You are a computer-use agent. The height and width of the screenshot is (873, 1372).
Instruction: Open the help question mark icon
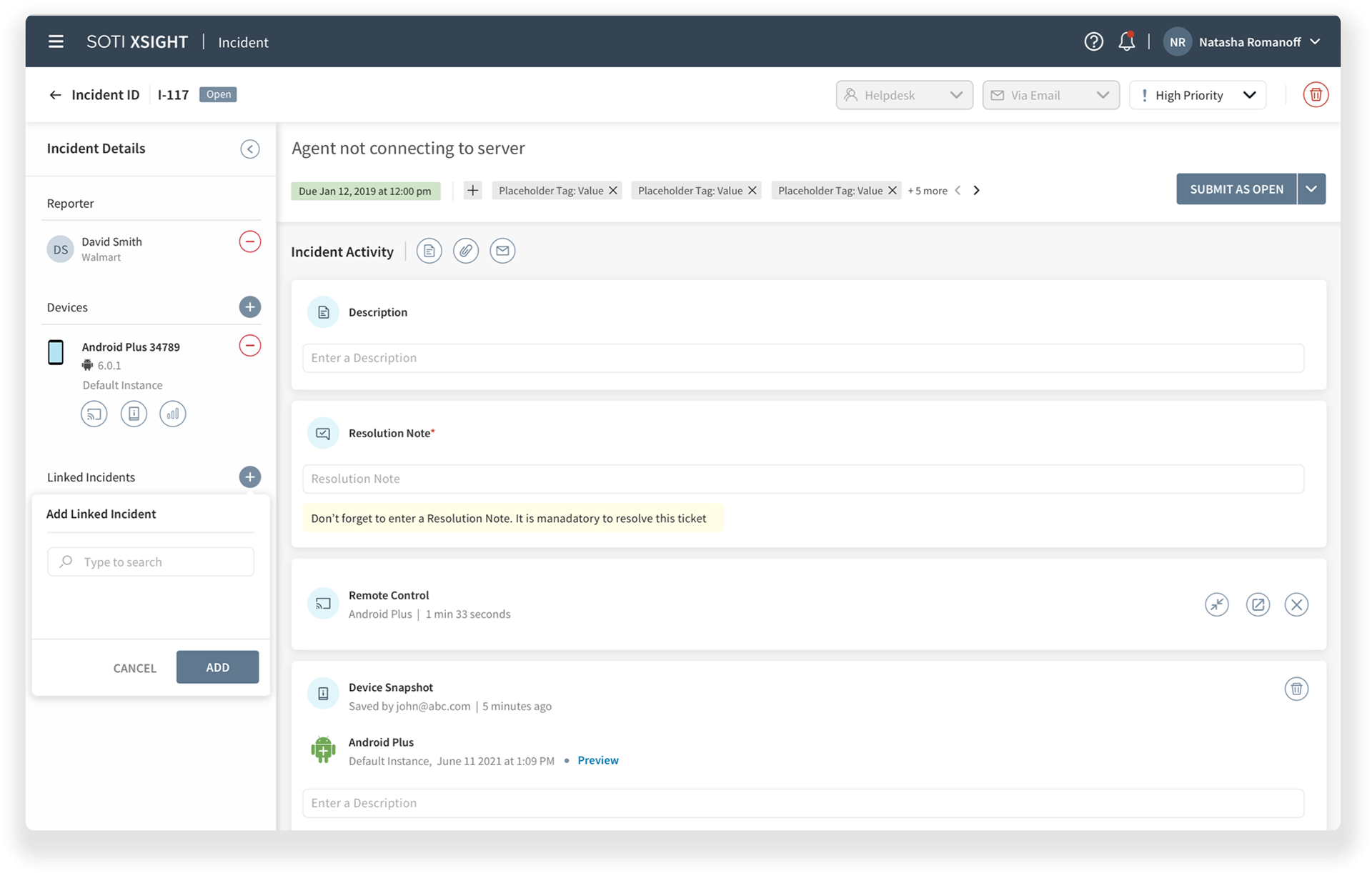[x=1093, y=41]
